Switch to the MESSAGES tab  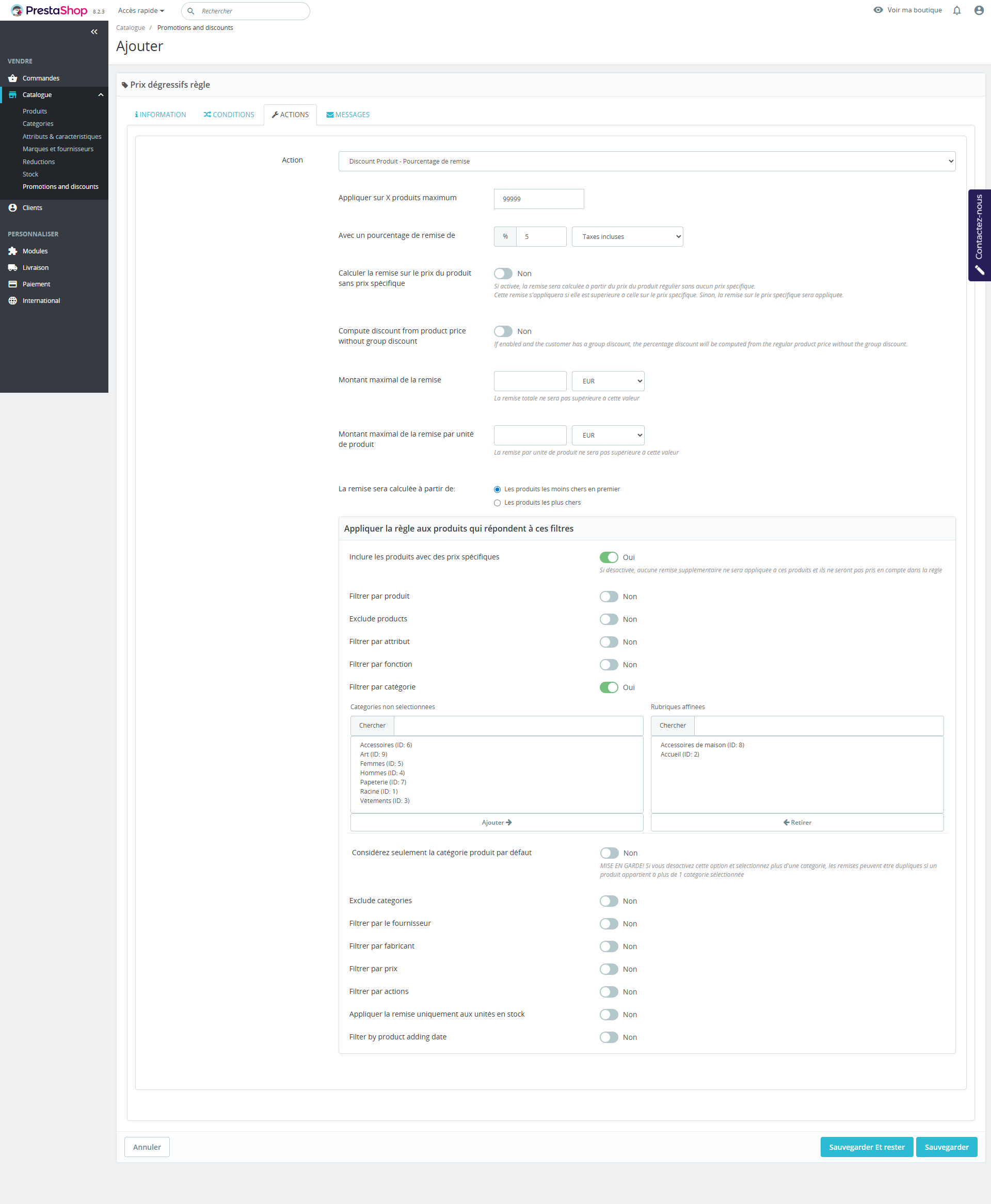click(348, 115)
